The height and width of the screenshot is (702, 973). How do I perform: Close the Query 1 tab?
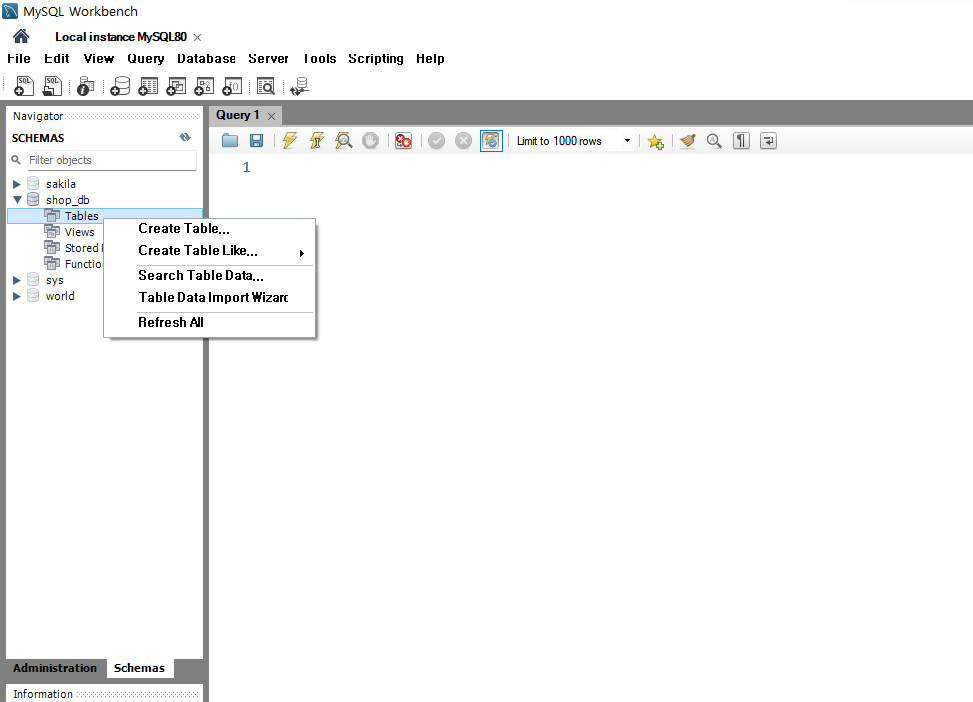coord(271,116)
